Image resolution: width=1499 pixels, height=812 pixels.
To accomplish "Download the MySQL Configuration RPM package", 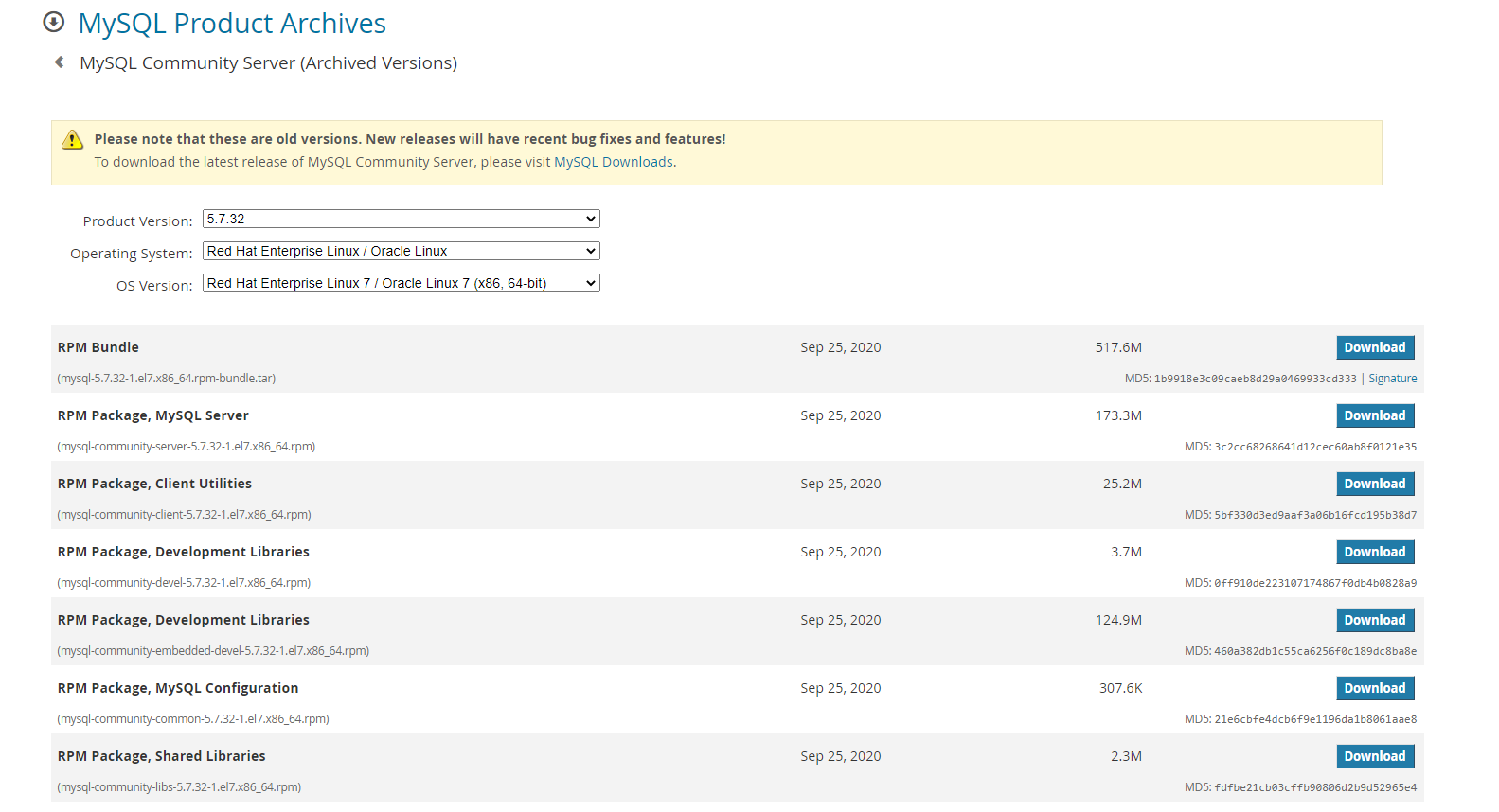I will [x=1375, y=688].
